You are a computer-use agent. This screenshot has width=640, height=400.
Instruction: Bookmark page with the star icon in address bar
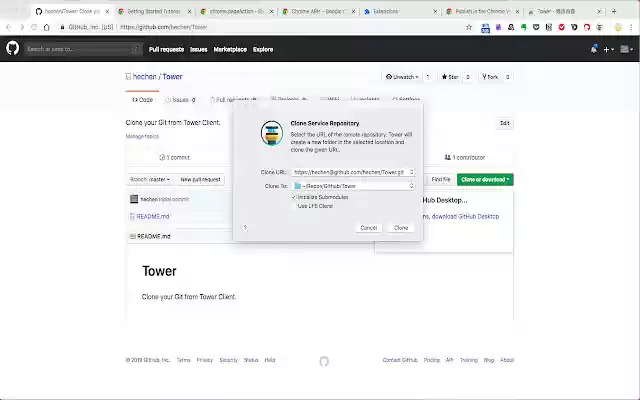coord(469,27)
